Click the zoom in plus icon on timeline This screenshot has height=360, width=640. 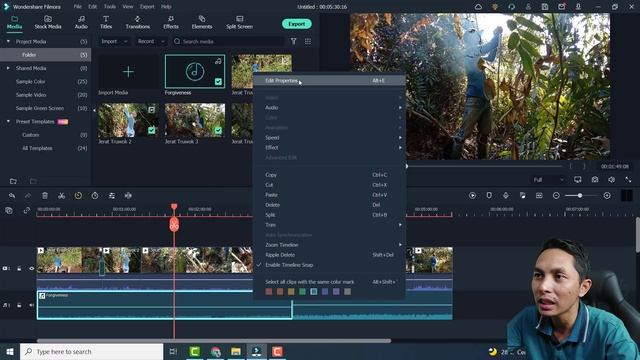607,196
